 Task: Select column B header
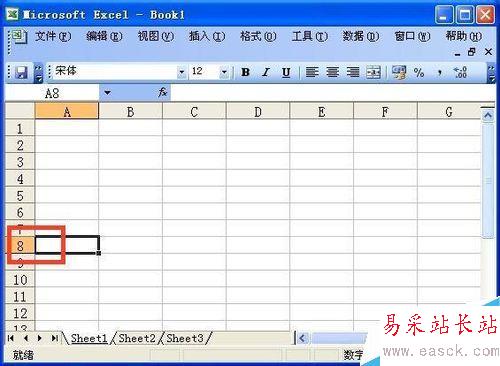[130, 111]
